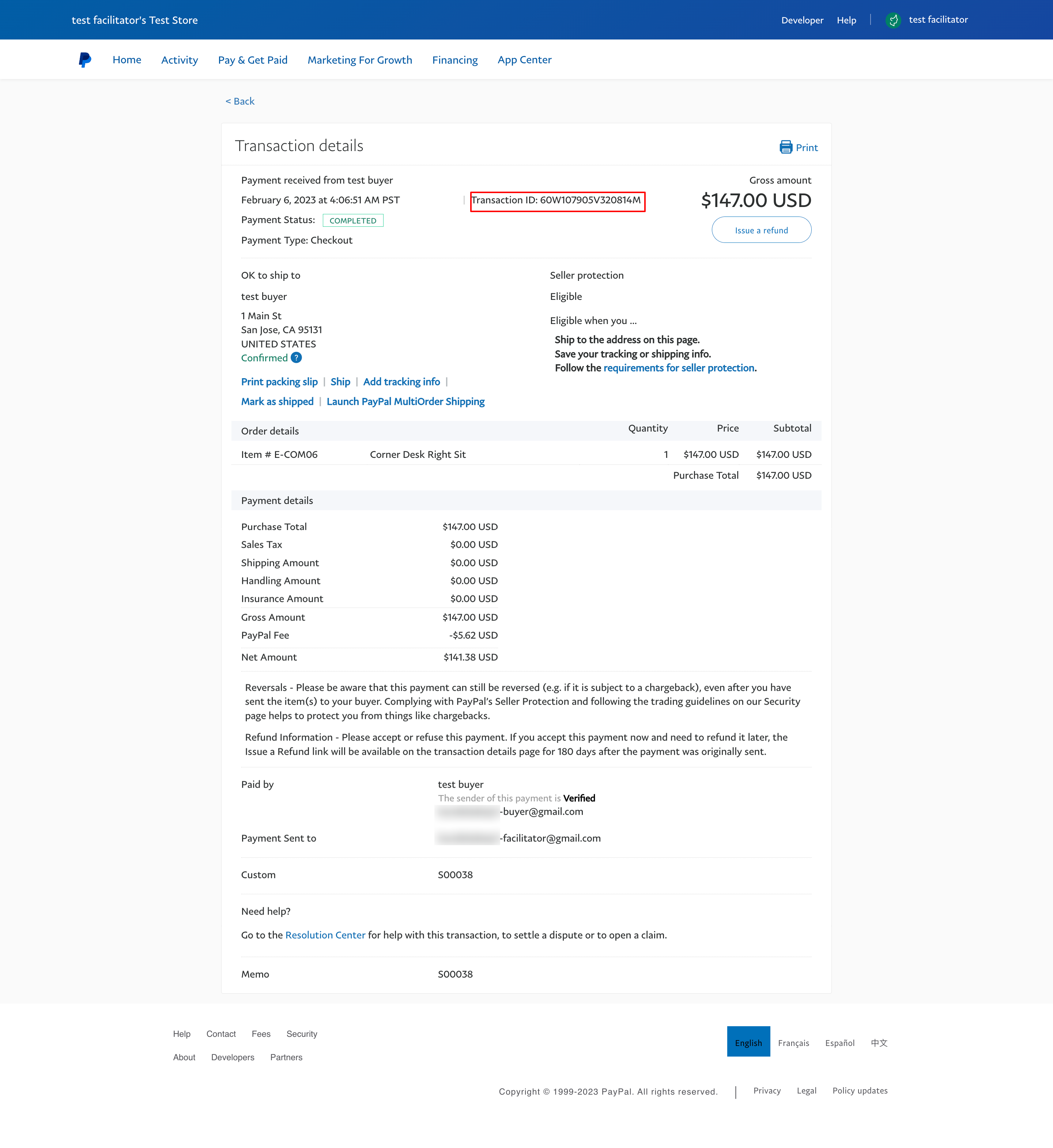Click the Print link
This screenshot has width=1053, height=1148.
point(806,148)
